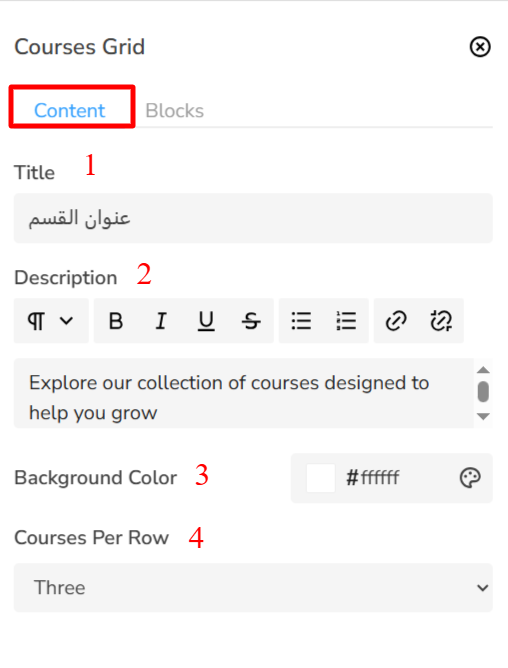Insert a numbered list
The height and width of the screenshot is (668, 508).
346,321
